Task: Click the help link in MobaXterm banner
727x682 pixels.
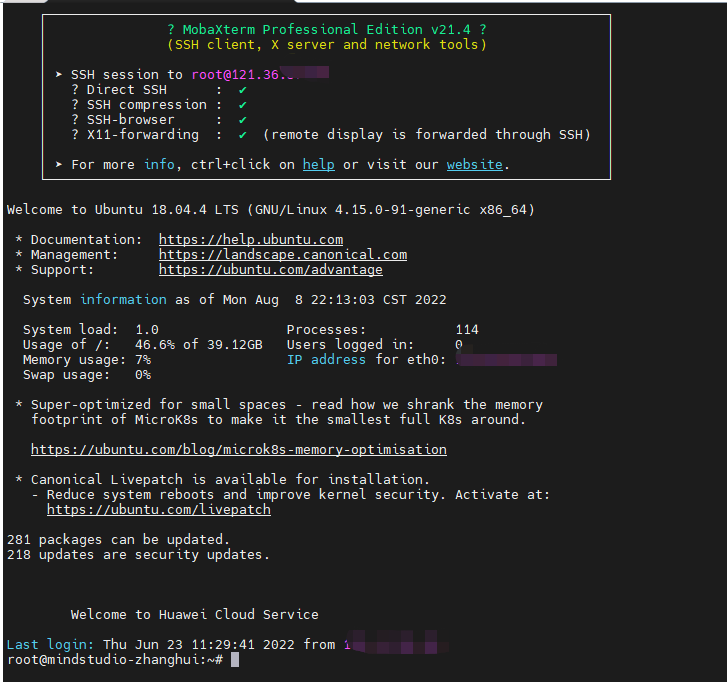Action: [x=319, y=165]
